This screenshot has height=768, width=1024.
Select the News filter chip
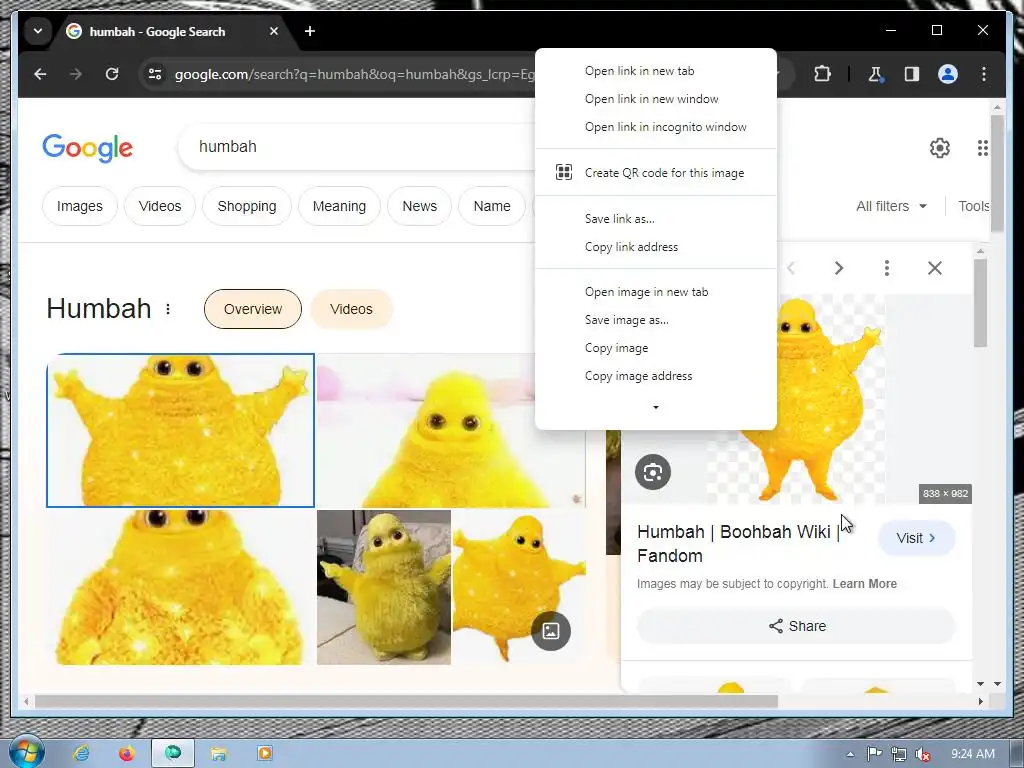pos(419,206)
